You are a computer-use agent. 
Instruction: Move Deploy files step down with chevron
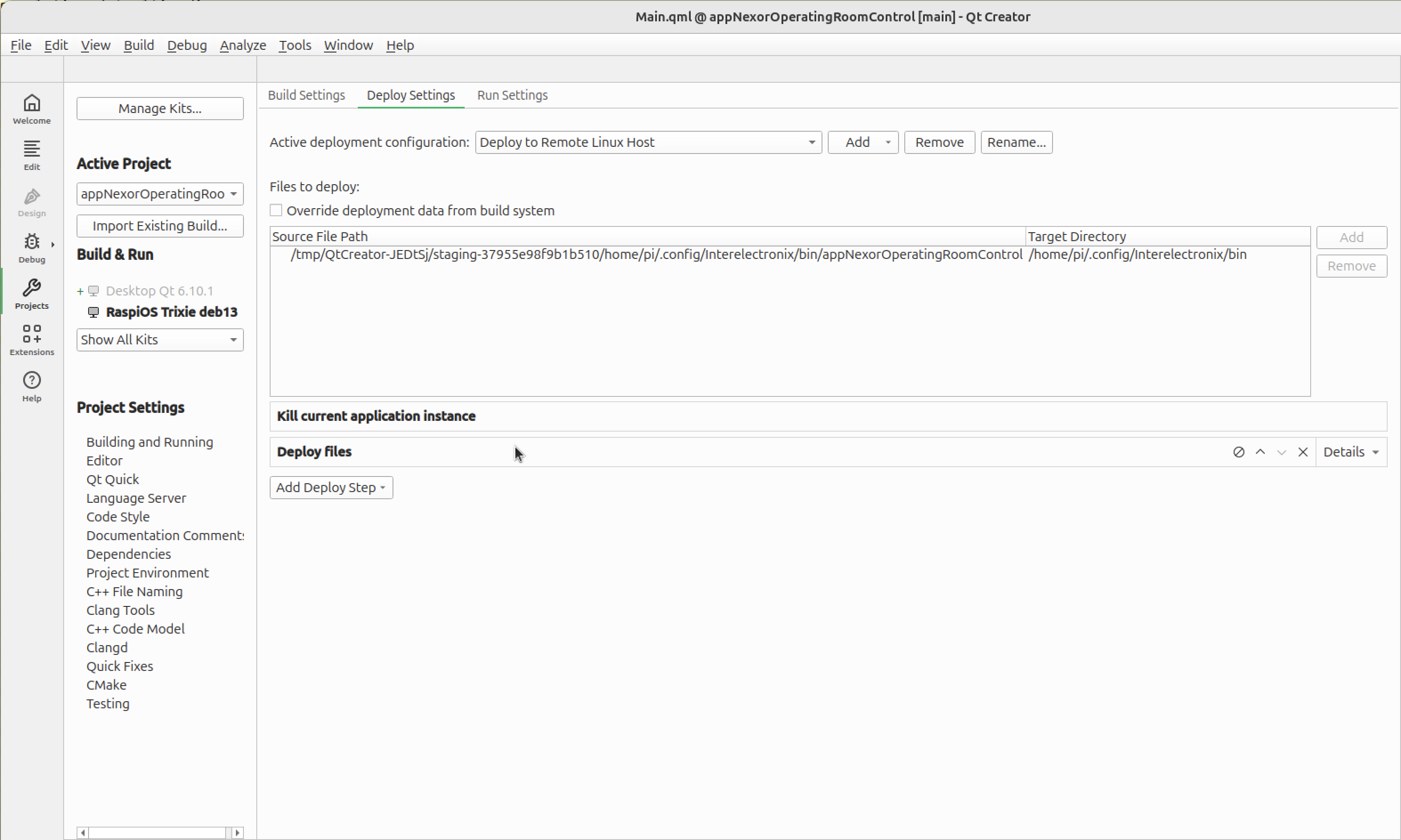tap(1282, 452)
